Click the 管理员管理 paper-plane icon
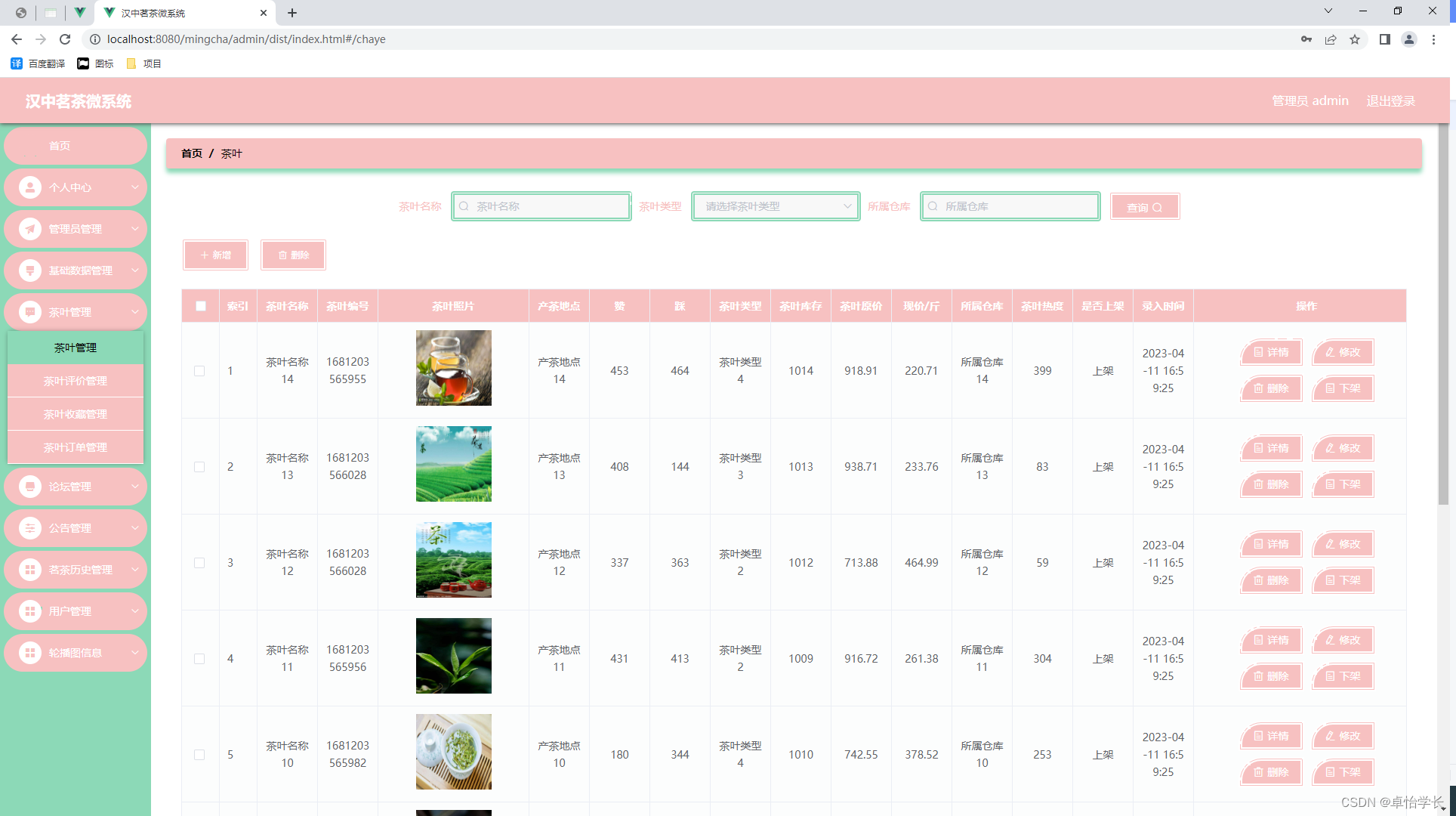This screenshot has height=816, width=1456. pos(30,229)
